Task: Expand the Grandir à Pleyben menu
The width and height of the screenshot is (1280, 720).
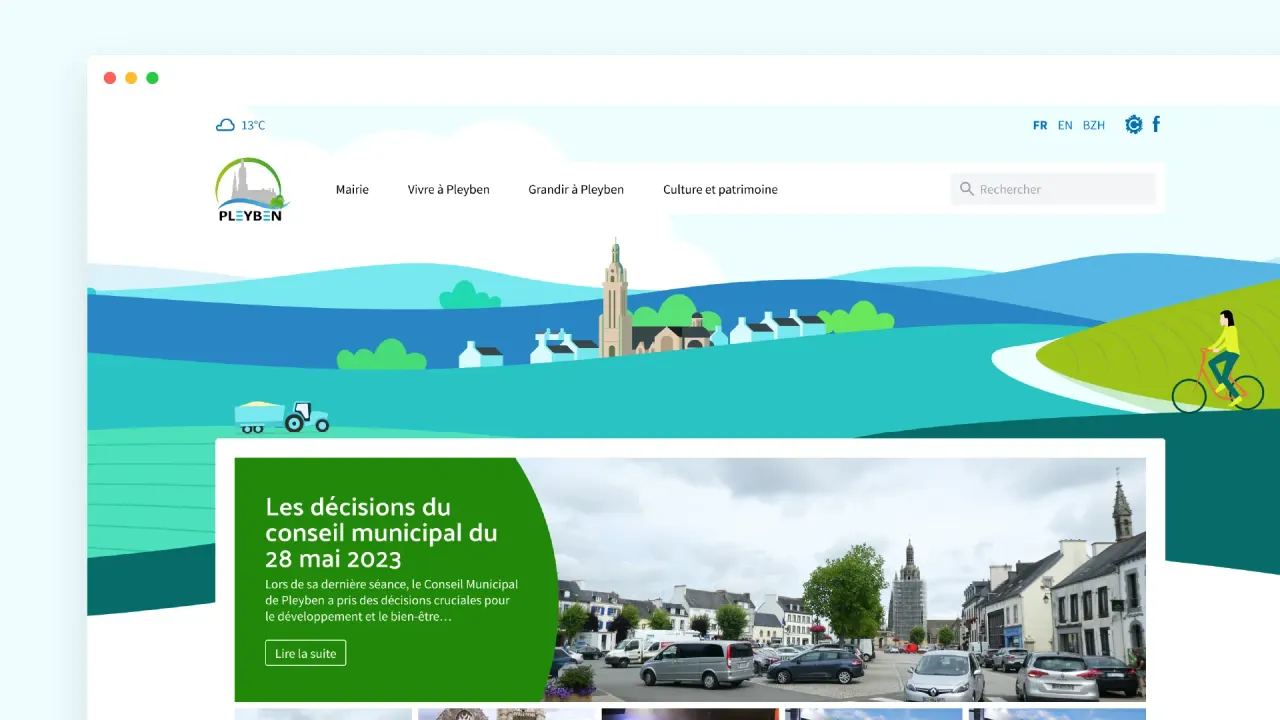Action: [x=576, y=189]
